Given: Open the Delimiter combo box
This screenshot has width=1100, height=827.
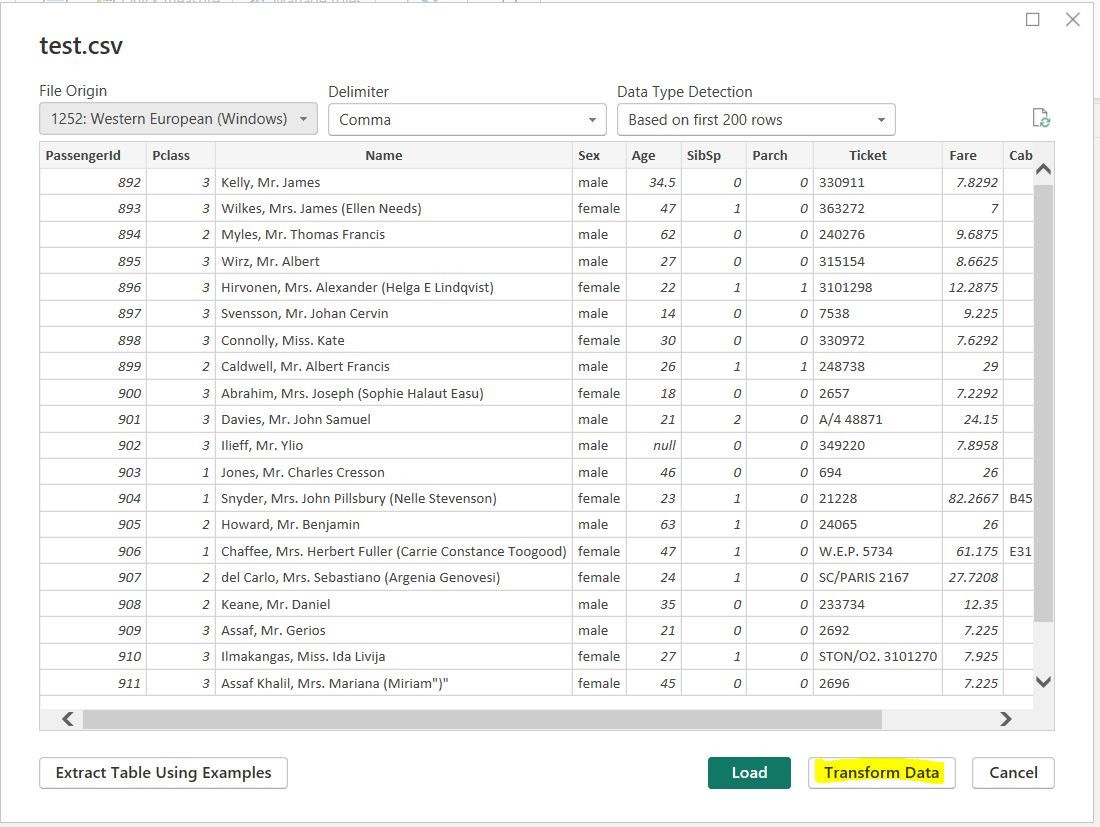Looking at the screenshot, I should (x=466, y=118).
